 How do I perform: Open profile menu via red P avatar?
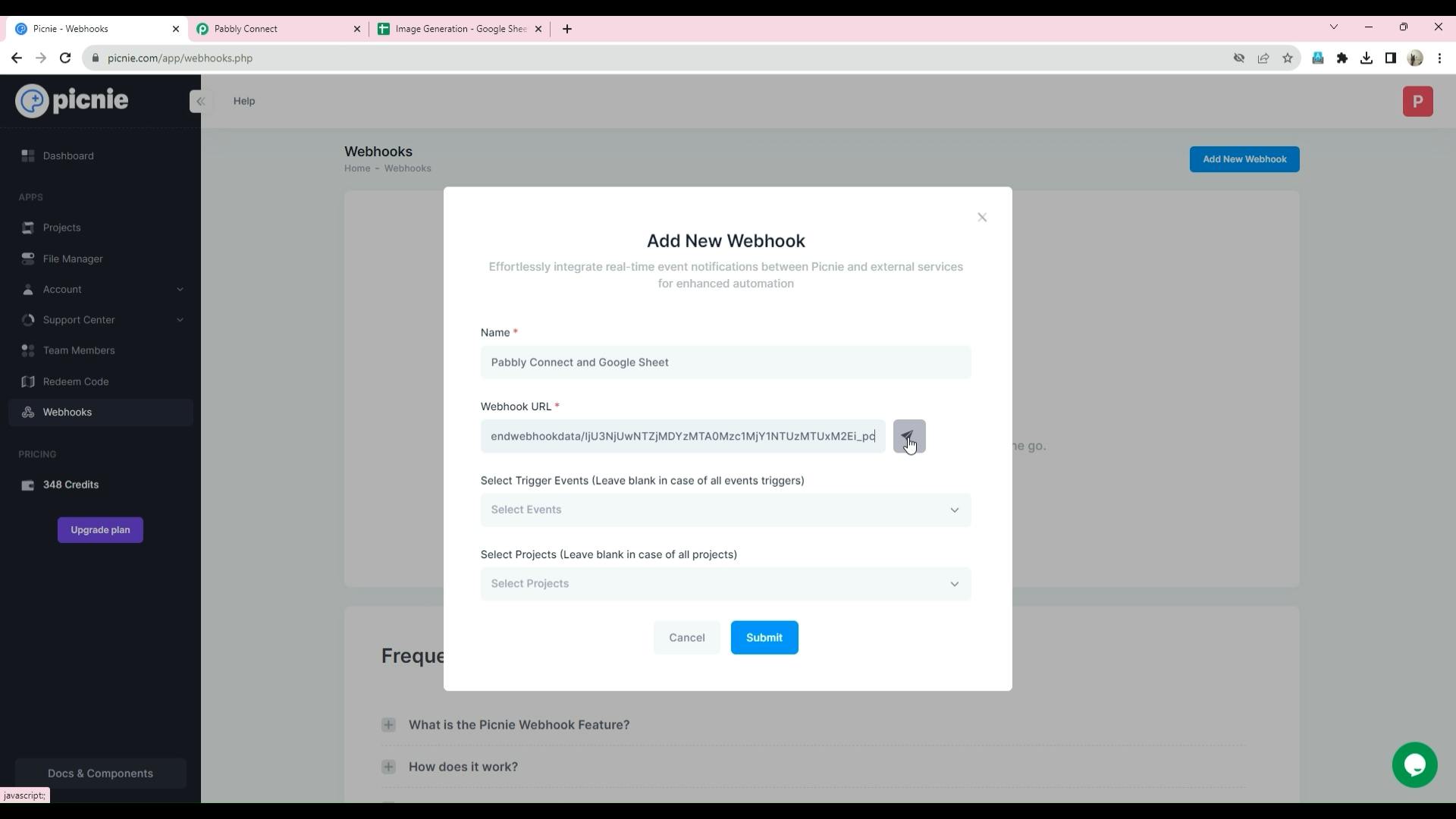[1417, 102]
